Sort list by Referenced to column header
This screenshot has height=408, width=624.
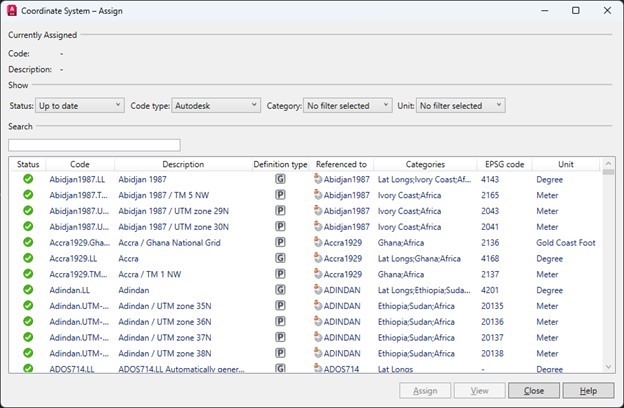tap(341, 164)
